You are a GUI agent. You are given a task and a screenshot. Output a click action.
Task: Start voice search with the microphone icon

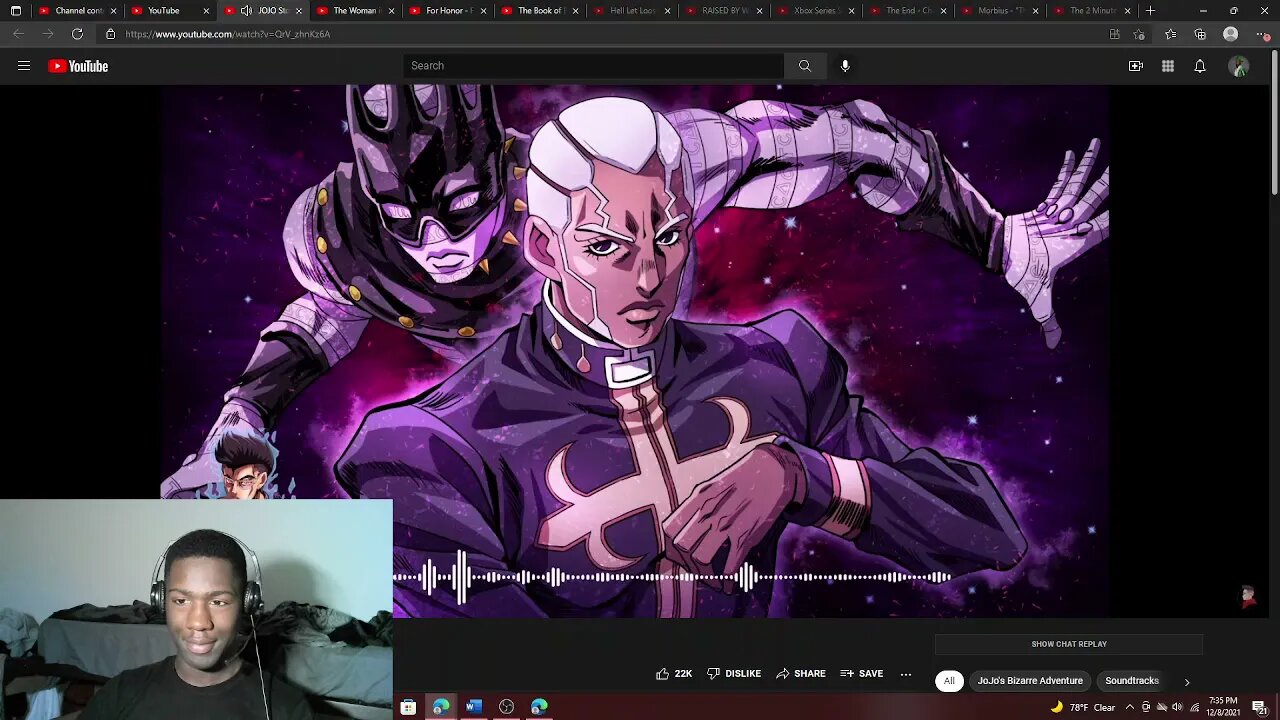click(845, 66)
